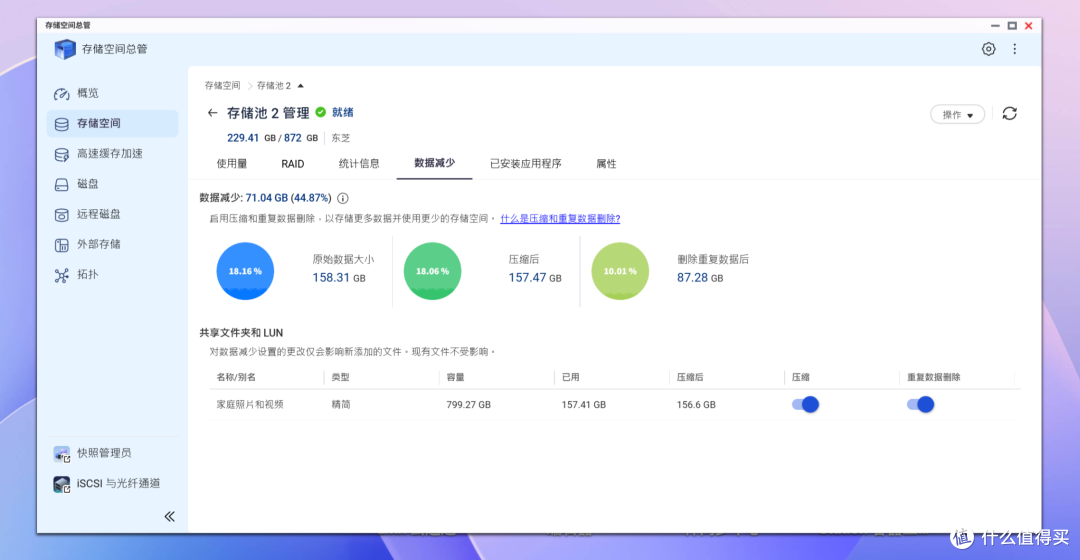Click the 158.31 GB original size value
The image size is (1080, 560).
[x=339, y=278]
